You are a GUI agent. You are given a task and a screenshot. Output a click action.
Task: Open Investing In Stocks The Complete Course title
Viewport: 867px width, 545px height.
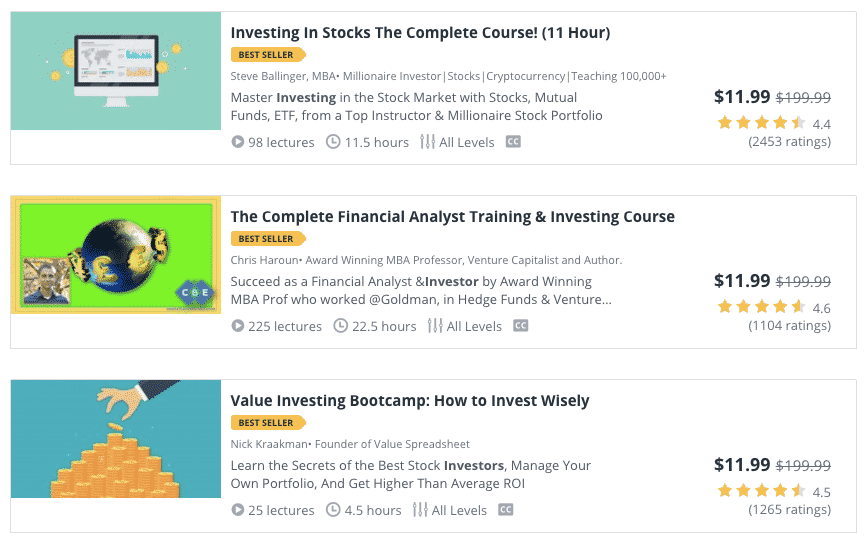(x=420, y=33)
